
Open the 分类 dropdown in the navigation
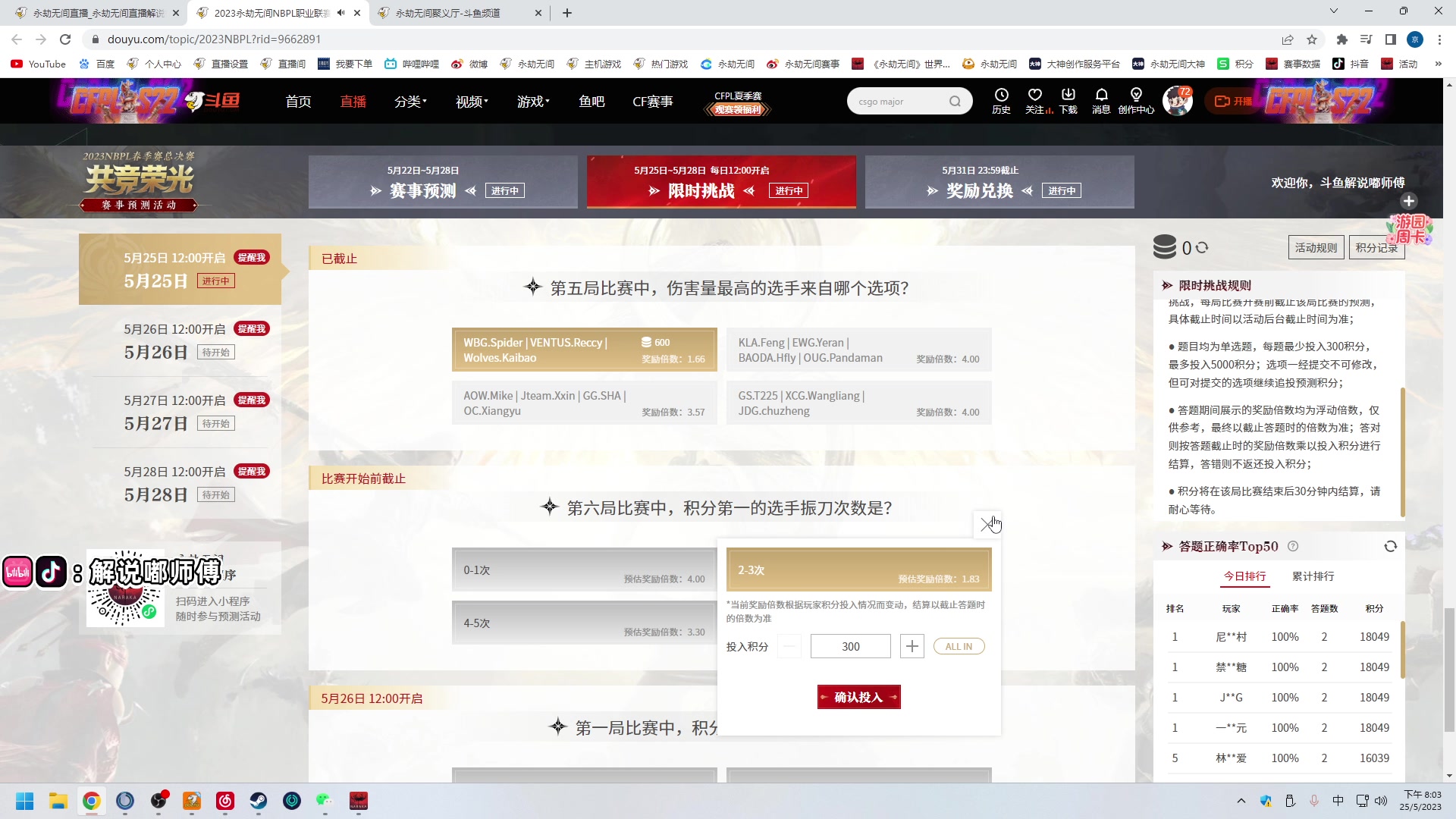(x=409, y=101)
